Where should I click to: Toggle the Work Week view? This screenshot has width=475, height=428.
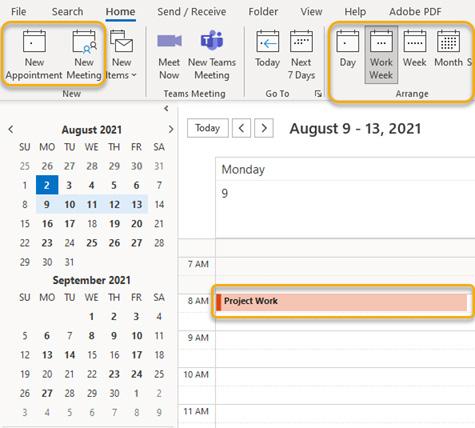tap(381, 55)
